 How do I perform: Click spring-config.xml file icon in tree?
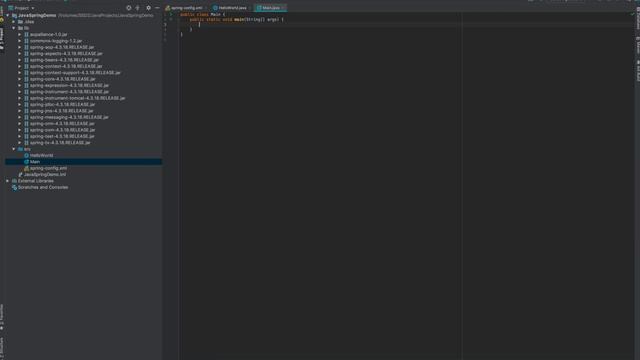point(26,168)
